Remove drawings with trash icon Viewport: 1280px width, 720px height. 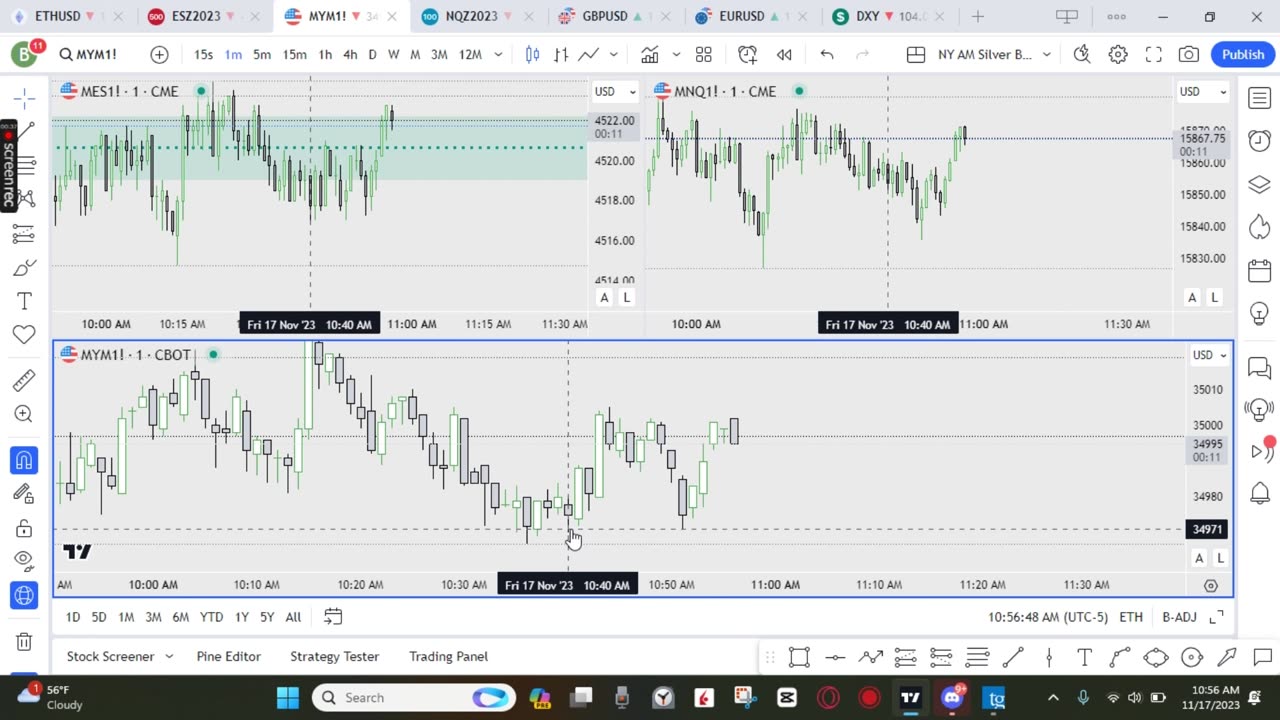coord(25,641)
